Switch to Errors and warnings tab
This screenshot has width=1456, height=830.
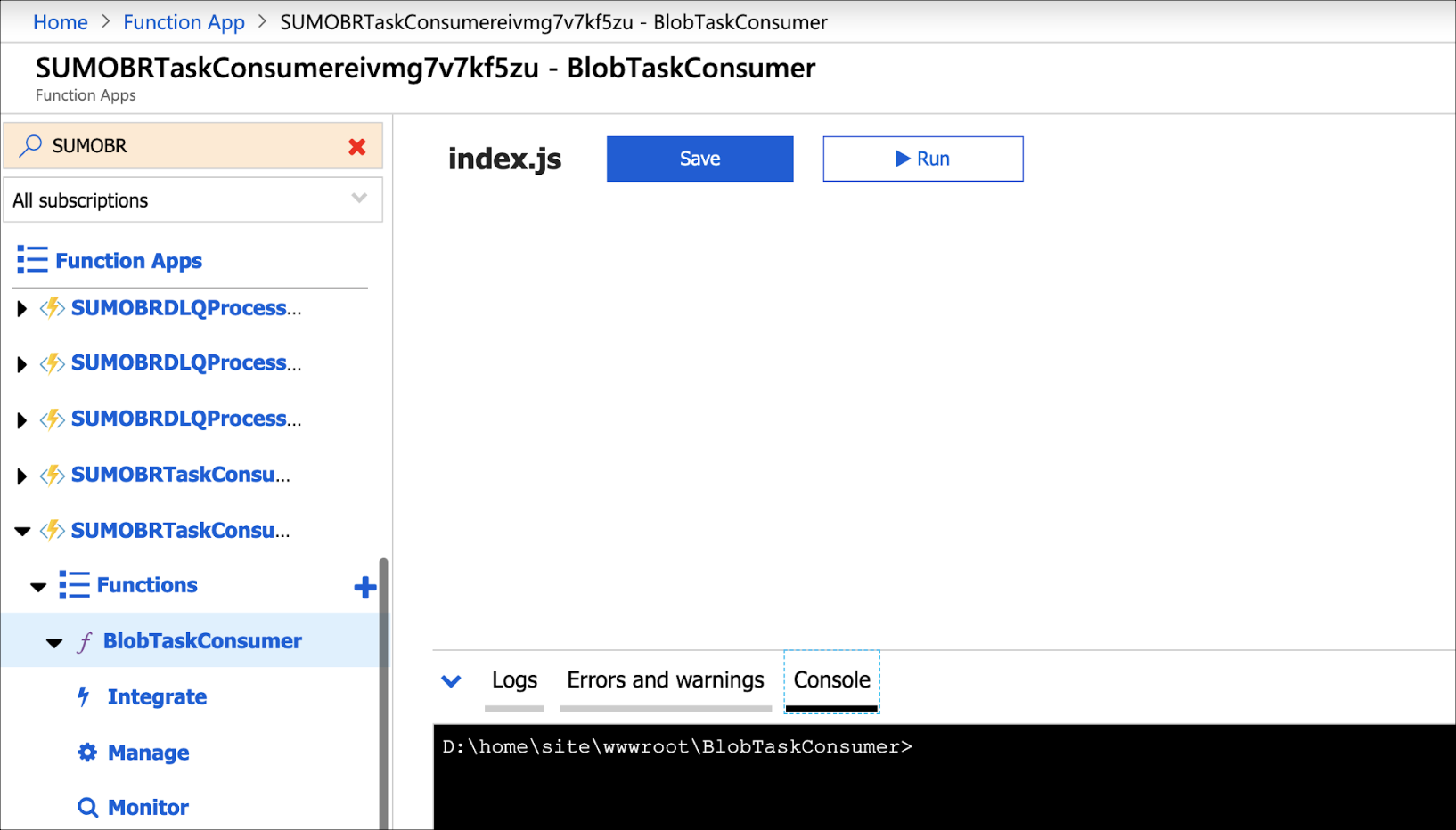665,680
